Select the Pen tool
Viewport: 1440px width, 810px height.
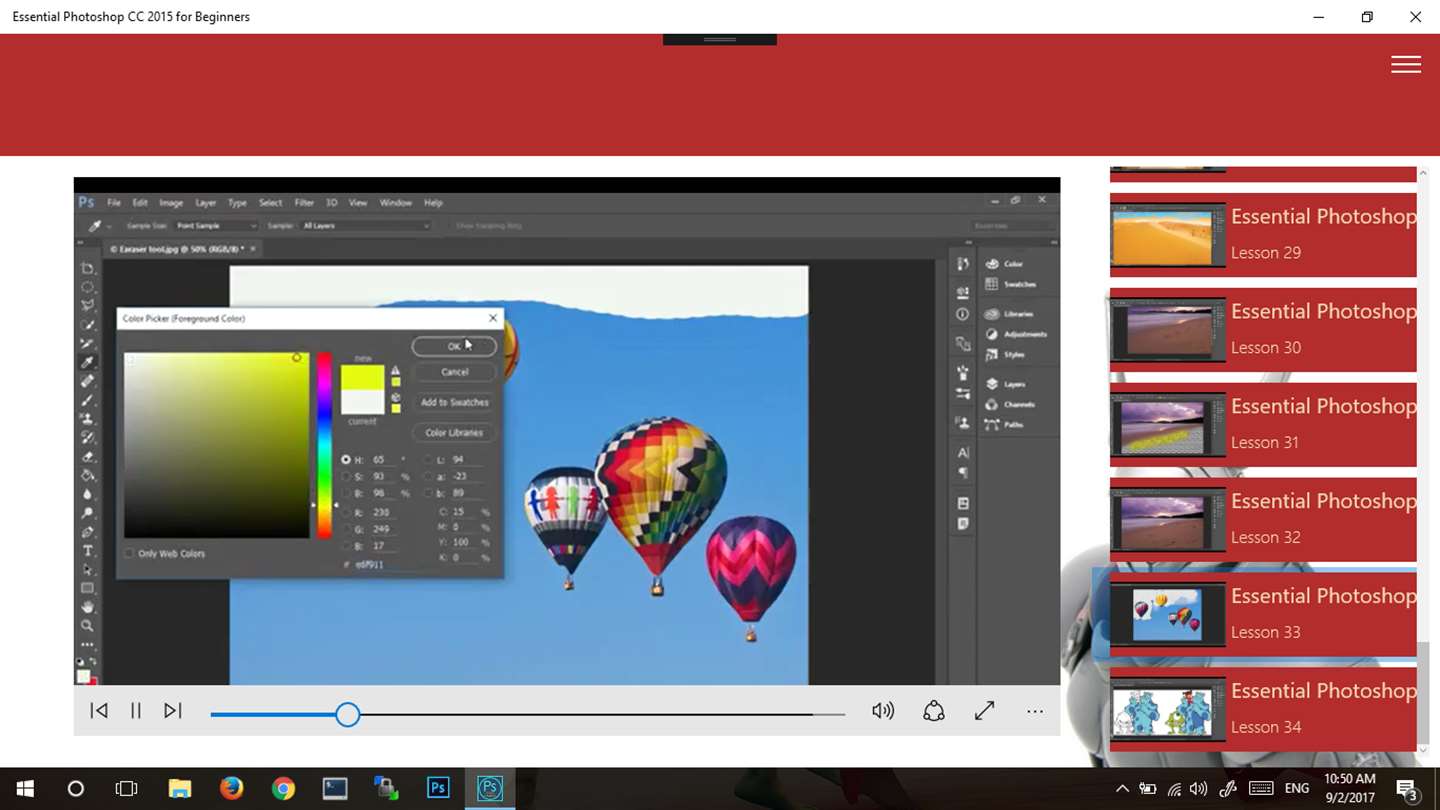coord(88,532)
